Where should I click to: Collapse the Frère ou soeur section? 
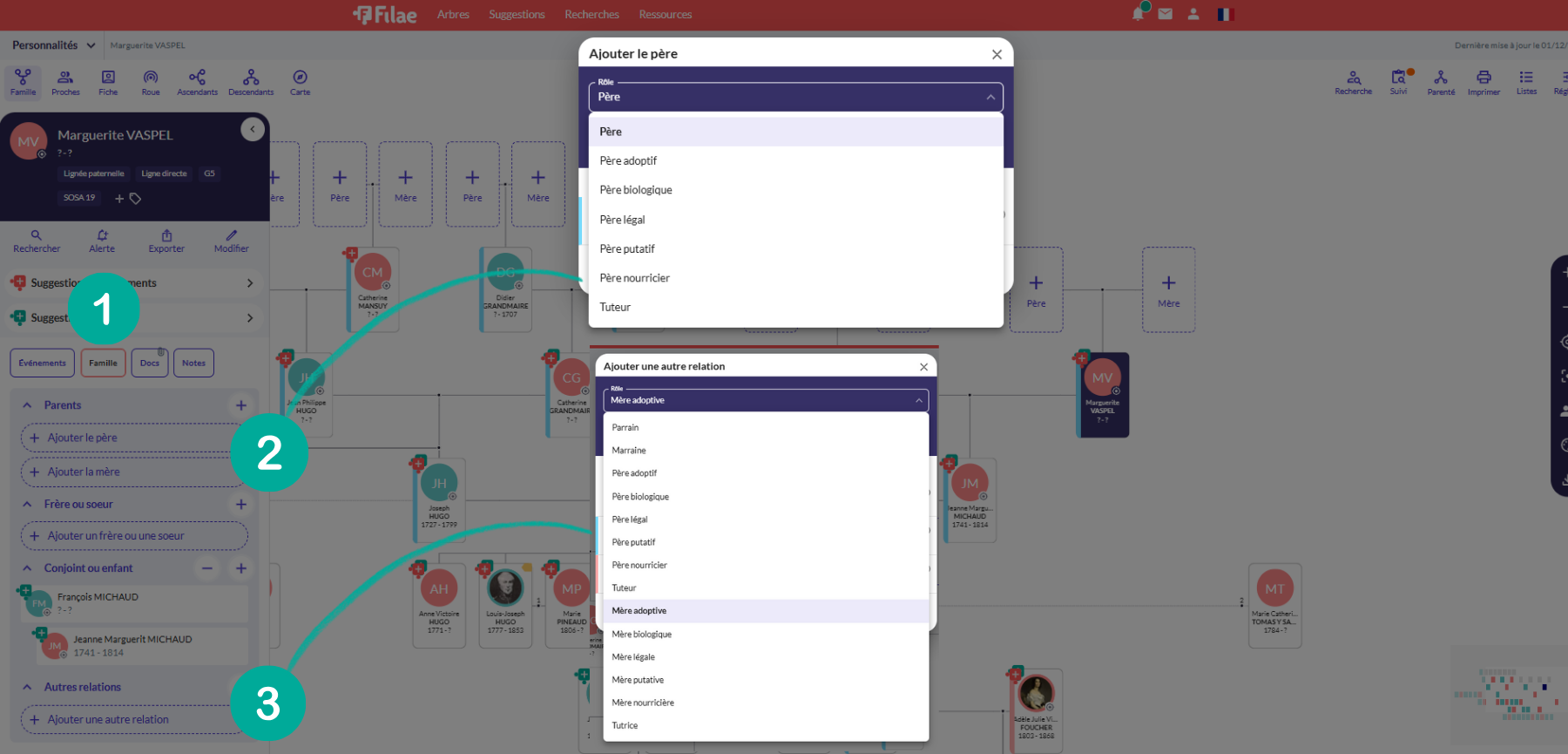(27, 504)
